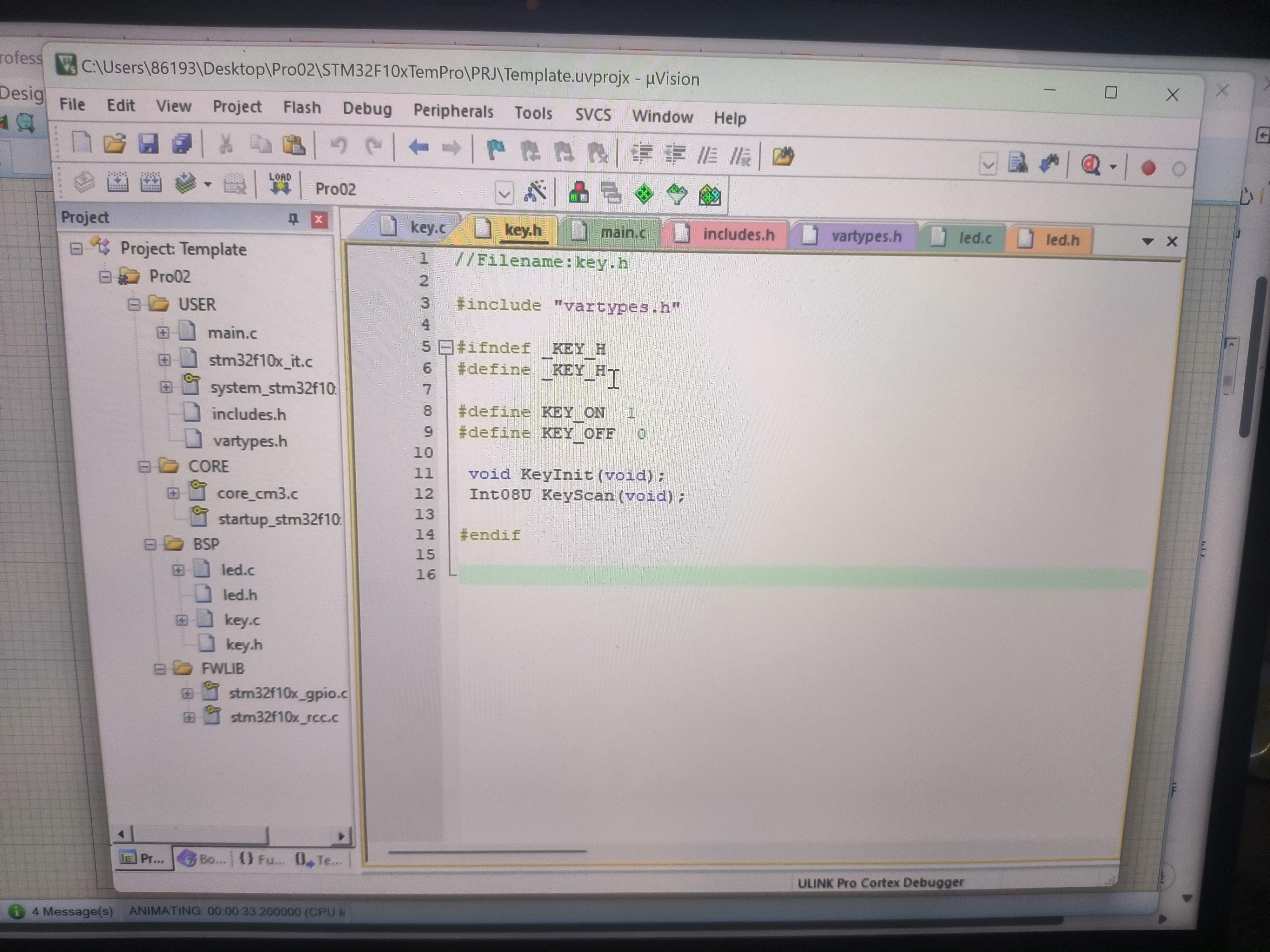Expand main.c node in USER group

point(163,332)
